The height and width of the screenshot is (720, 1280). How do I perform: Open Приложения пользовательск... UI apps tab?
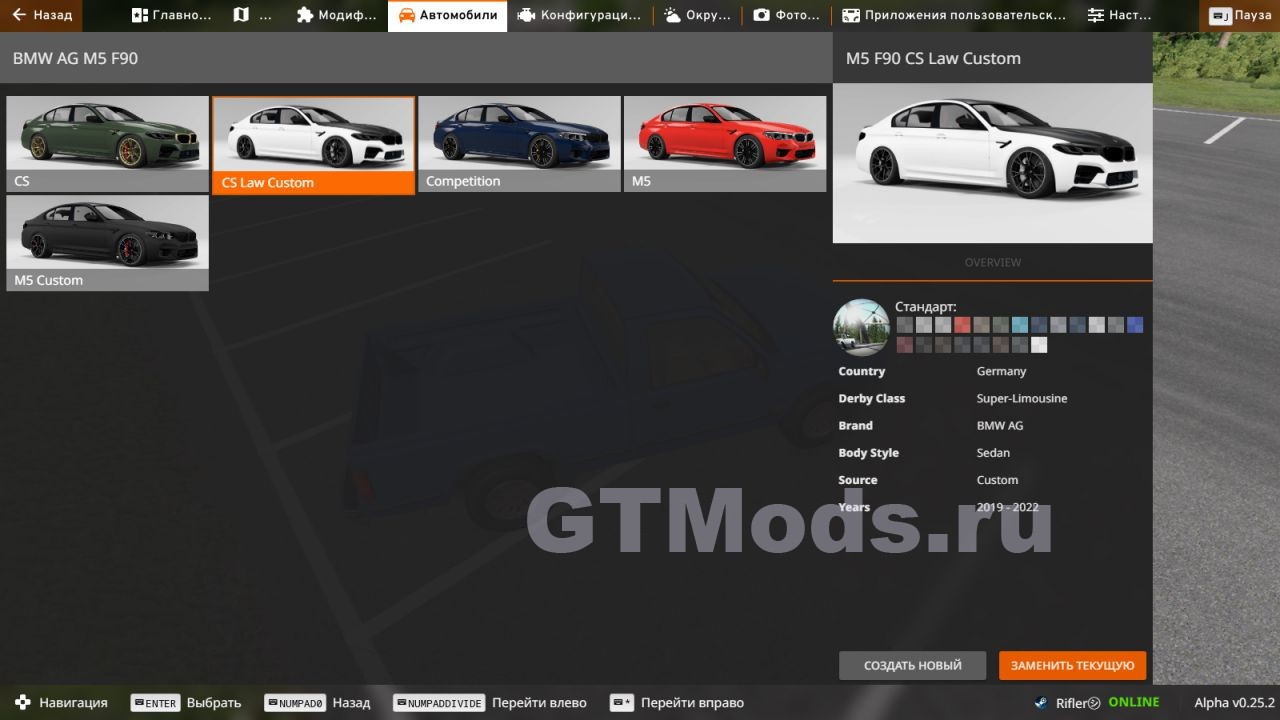954,15
